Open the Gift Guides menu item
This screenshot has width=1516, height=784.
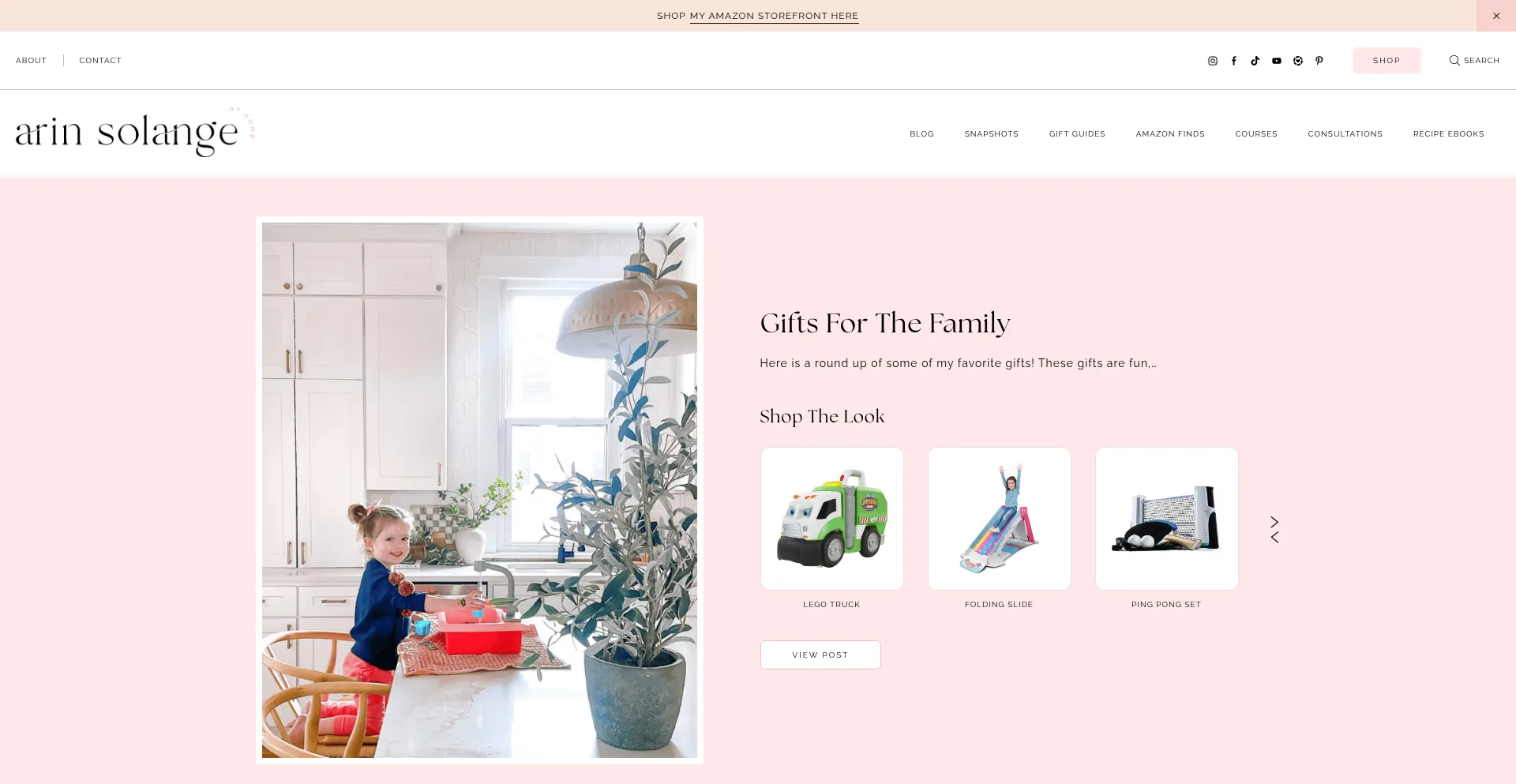1077,134
